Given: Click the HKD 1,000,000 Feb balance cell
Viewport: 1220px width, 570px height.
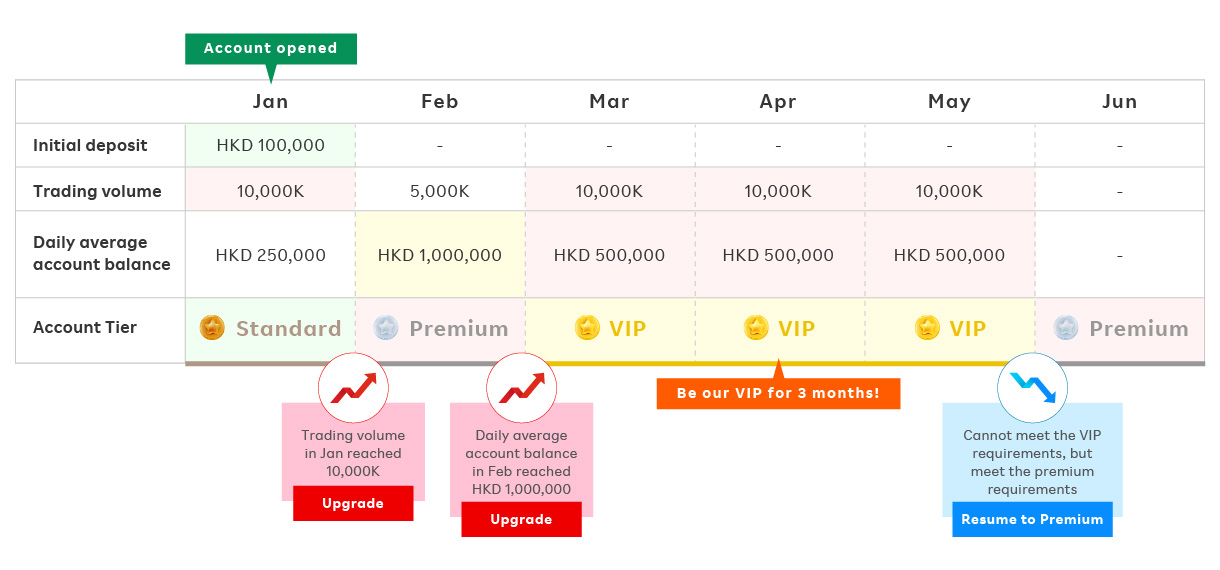Looking at the screenshot, I should pos(440,255).
